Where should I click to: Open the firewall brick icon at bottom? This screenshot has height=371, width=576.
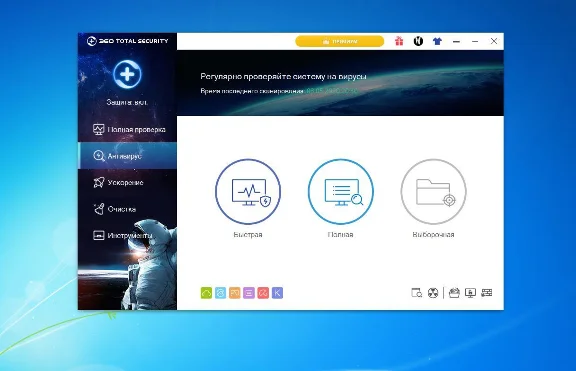click(487, 293)
